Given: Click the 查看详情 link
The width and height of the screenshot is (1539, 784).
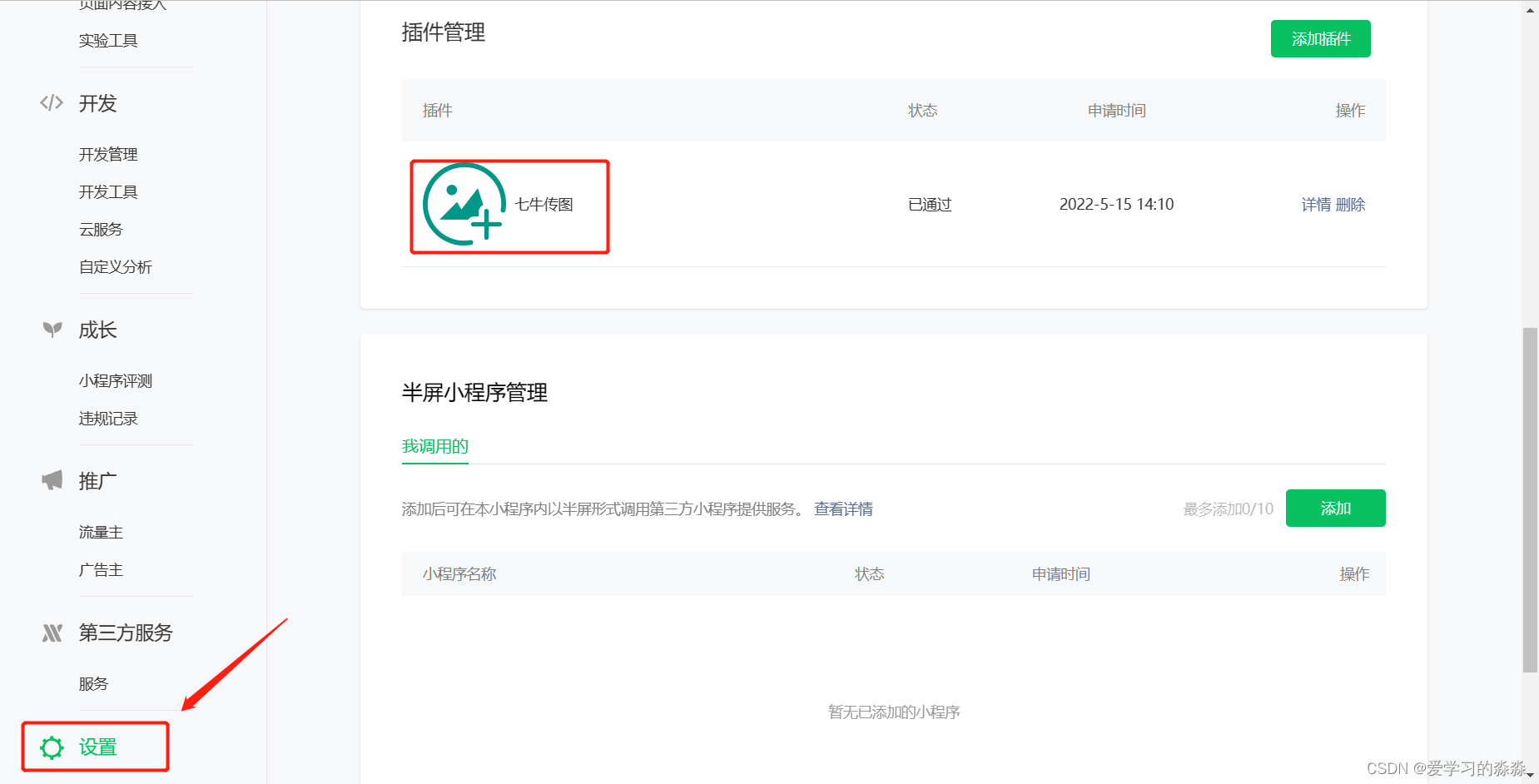Looking at the screenshot, I should (x=843, y=509).
